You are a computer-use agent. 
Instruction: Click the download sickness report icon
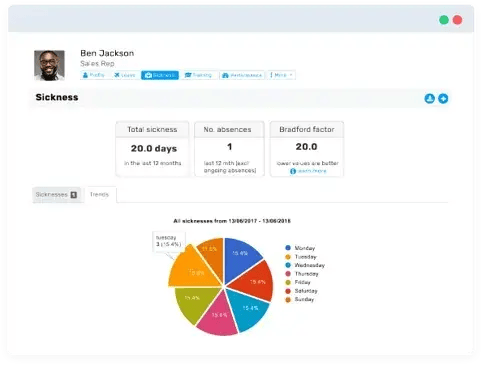click(429, 99)
